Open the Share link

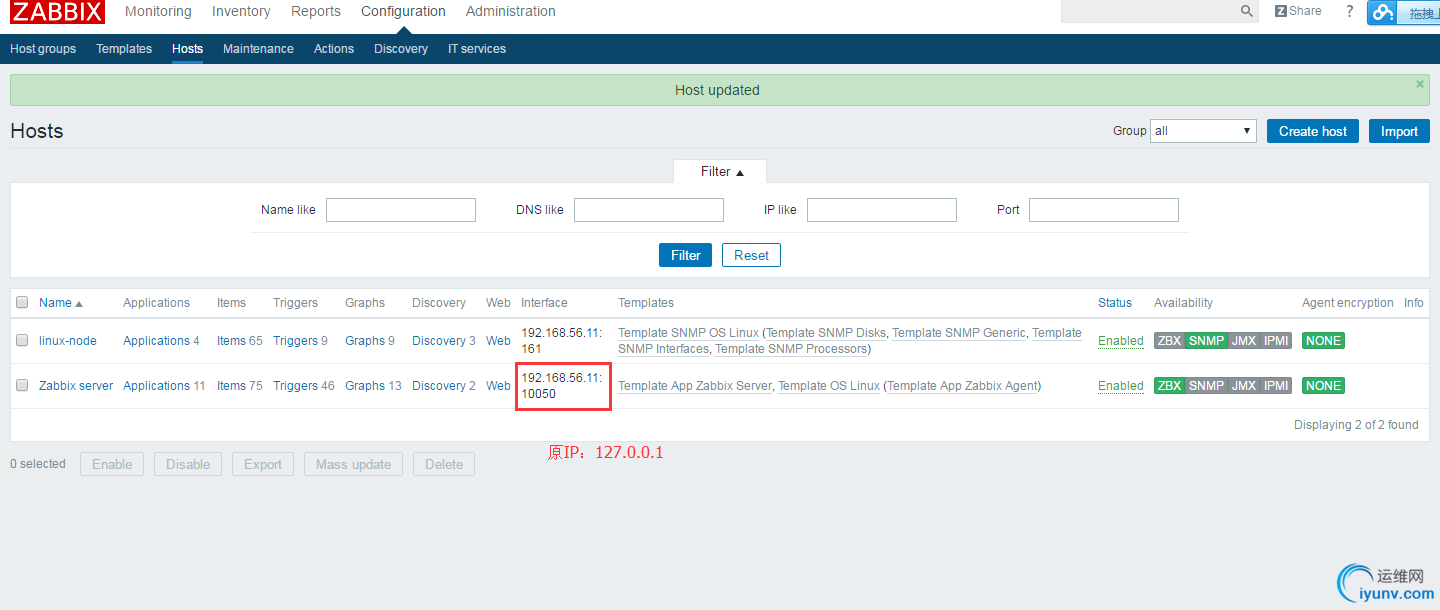1298,11
